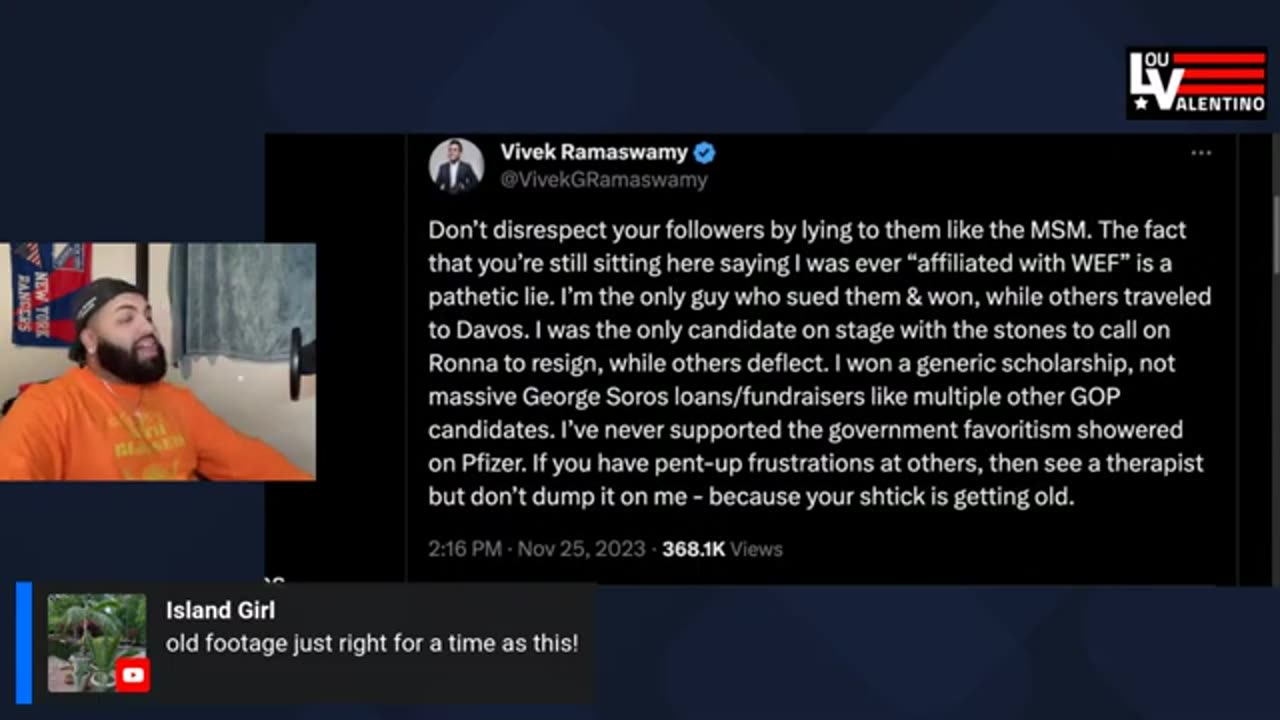This screenshot has width=1280, height=720.
Task: Click Vivek Ramaswamy's profile avatar
Action: click(x=457, y=165)
